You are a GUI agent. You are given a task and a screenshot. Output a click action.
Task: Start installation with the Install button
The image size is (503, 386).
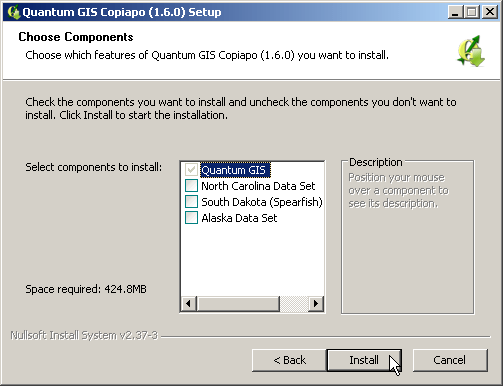pos(364,360)
